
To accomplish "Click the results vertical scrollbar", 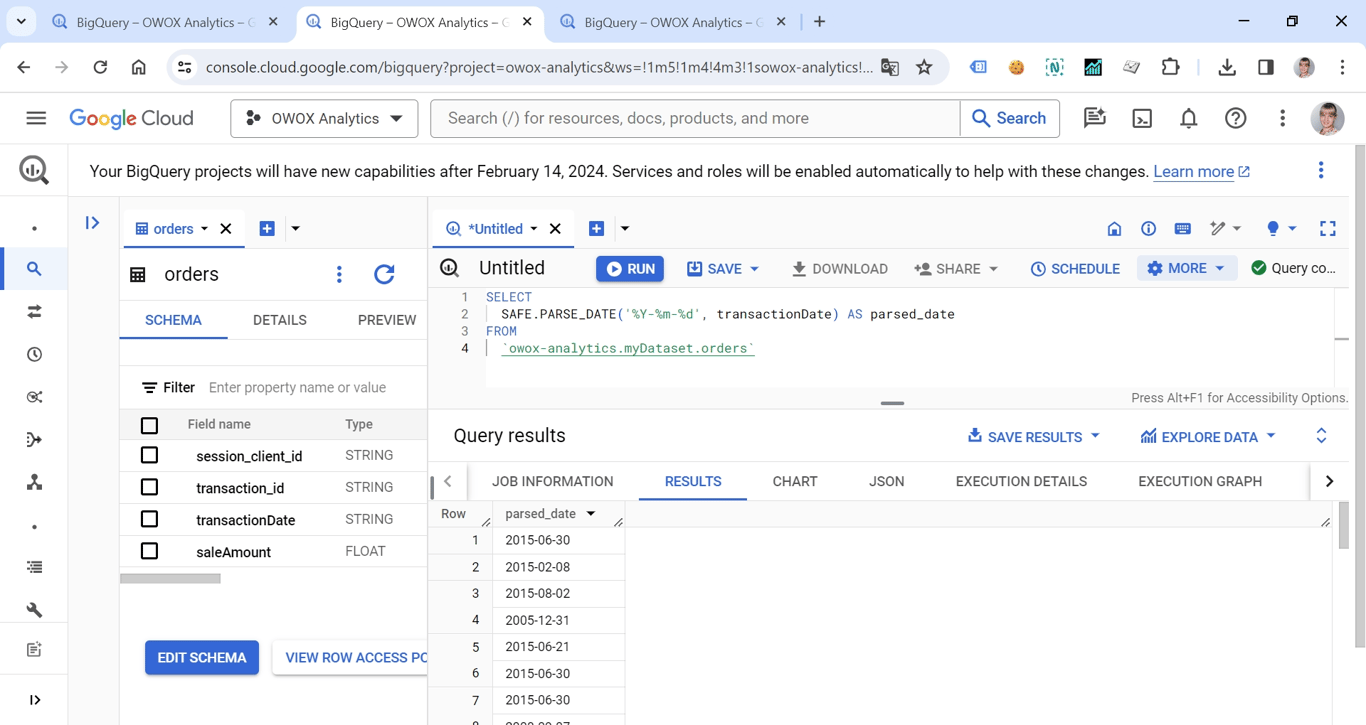I will 1343,525.
